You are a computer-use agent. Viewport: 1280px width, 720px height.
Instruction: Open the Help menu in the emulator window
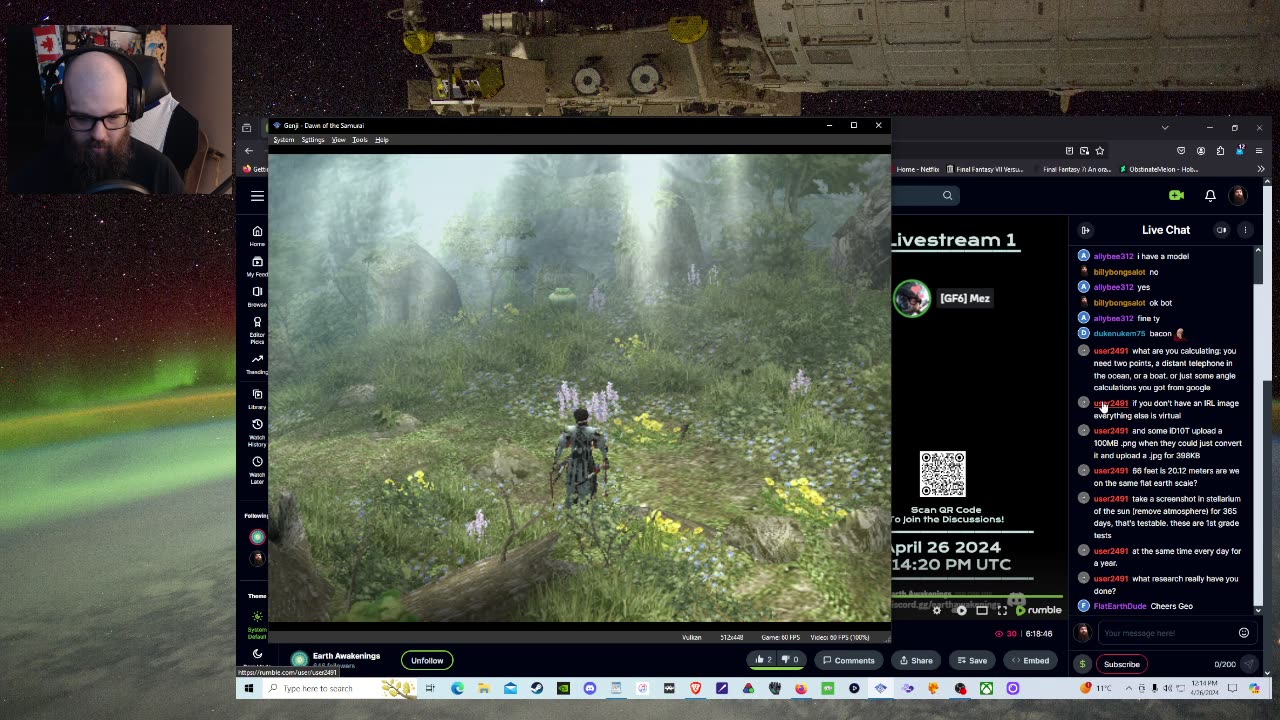tap(381, 140)
